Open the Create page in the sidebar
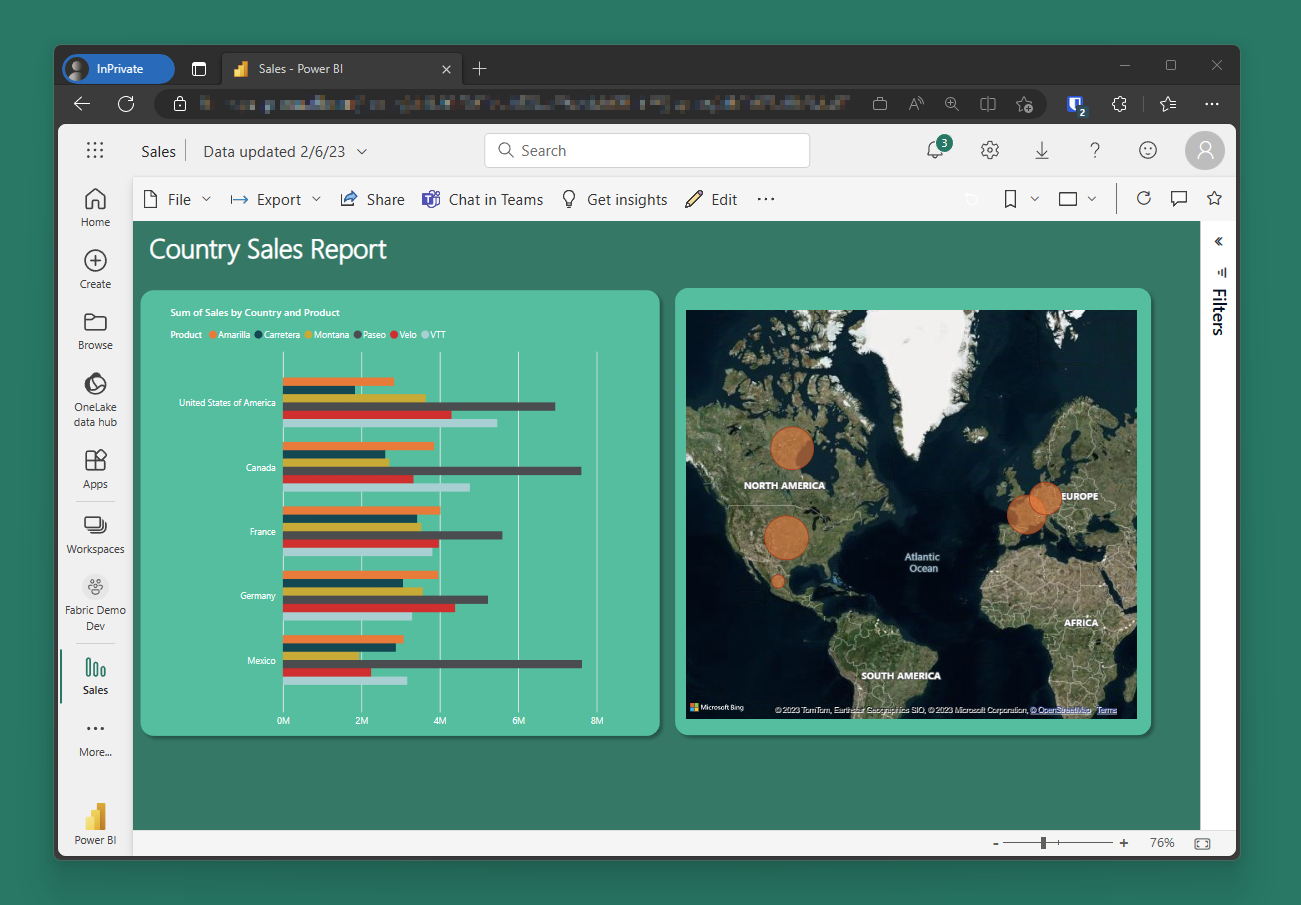Image resolution: width=1301 pixels, height=905 pixels. pos(95,269)
